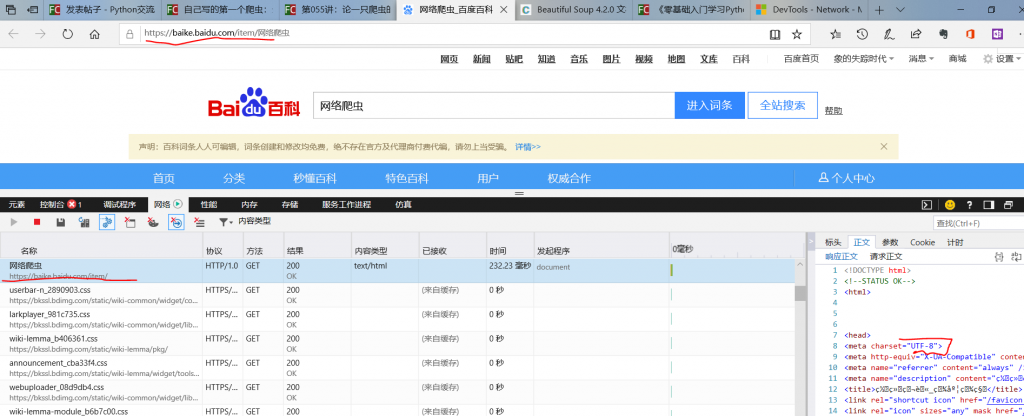This screenshot has width=1024, height=416.
Task: Open the browser history clock icon
Action: pyautogui.click(x=862, y=34)
